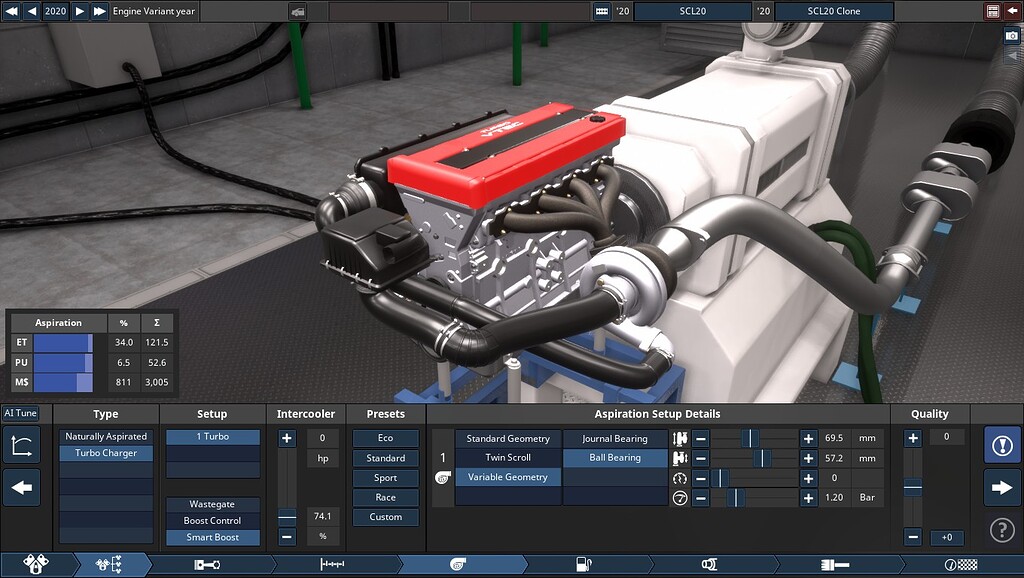Increase boost pressure with the plus stepper
This screenshot has width=1024, height=578.
click(809, 498)
